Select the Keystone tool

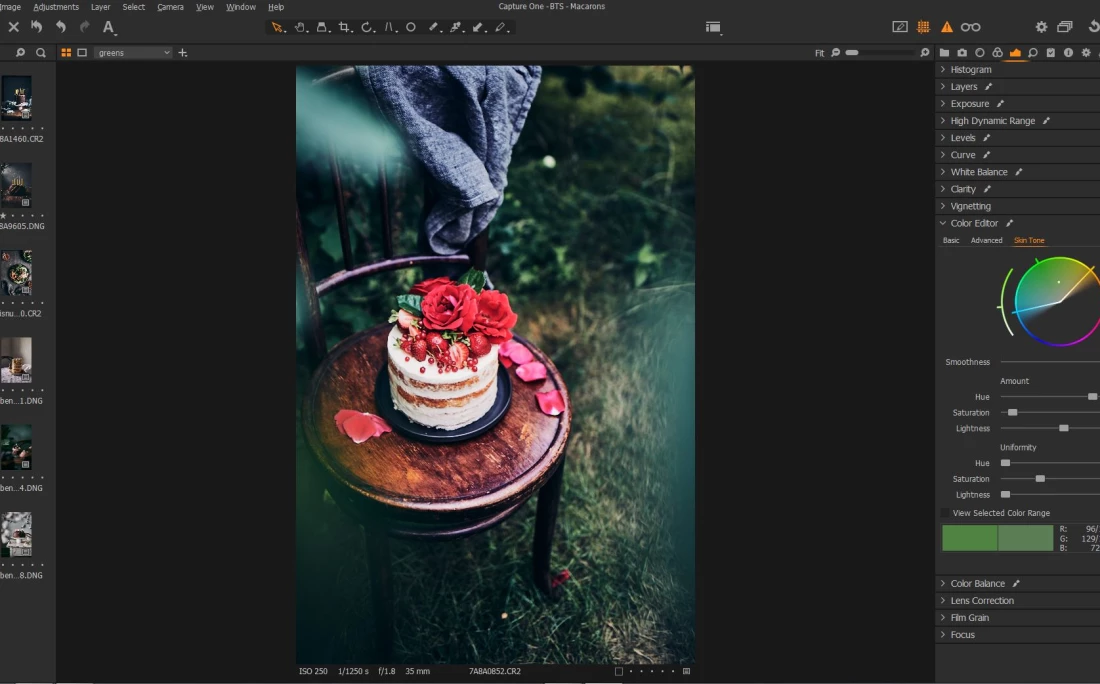pyautogui.click(x=389, y=28)
